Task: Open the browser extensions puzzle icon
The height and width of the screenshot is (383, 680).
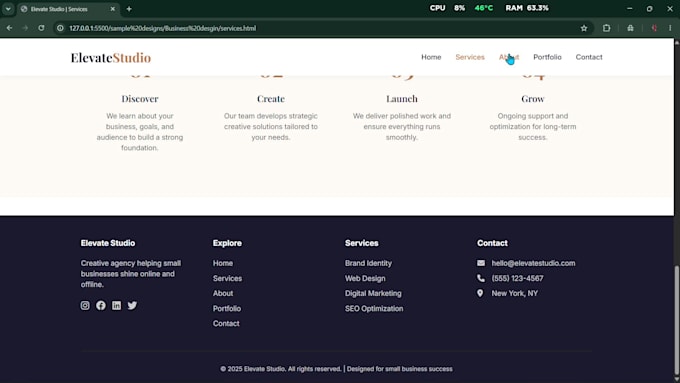Action: [606, 28]
